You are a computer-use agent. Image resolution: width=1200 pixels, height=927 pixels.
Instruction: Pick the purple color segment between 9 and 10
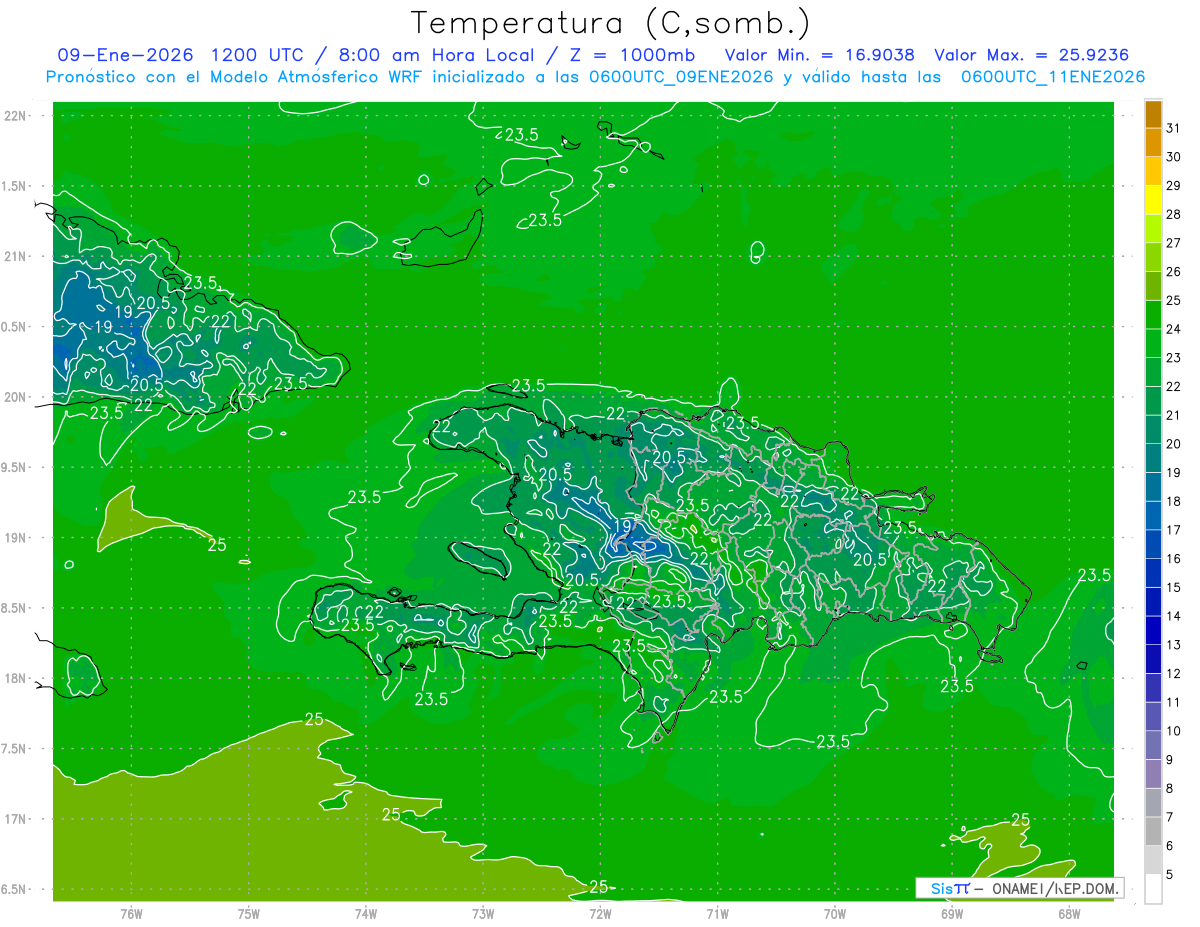tap(1153, 745)
